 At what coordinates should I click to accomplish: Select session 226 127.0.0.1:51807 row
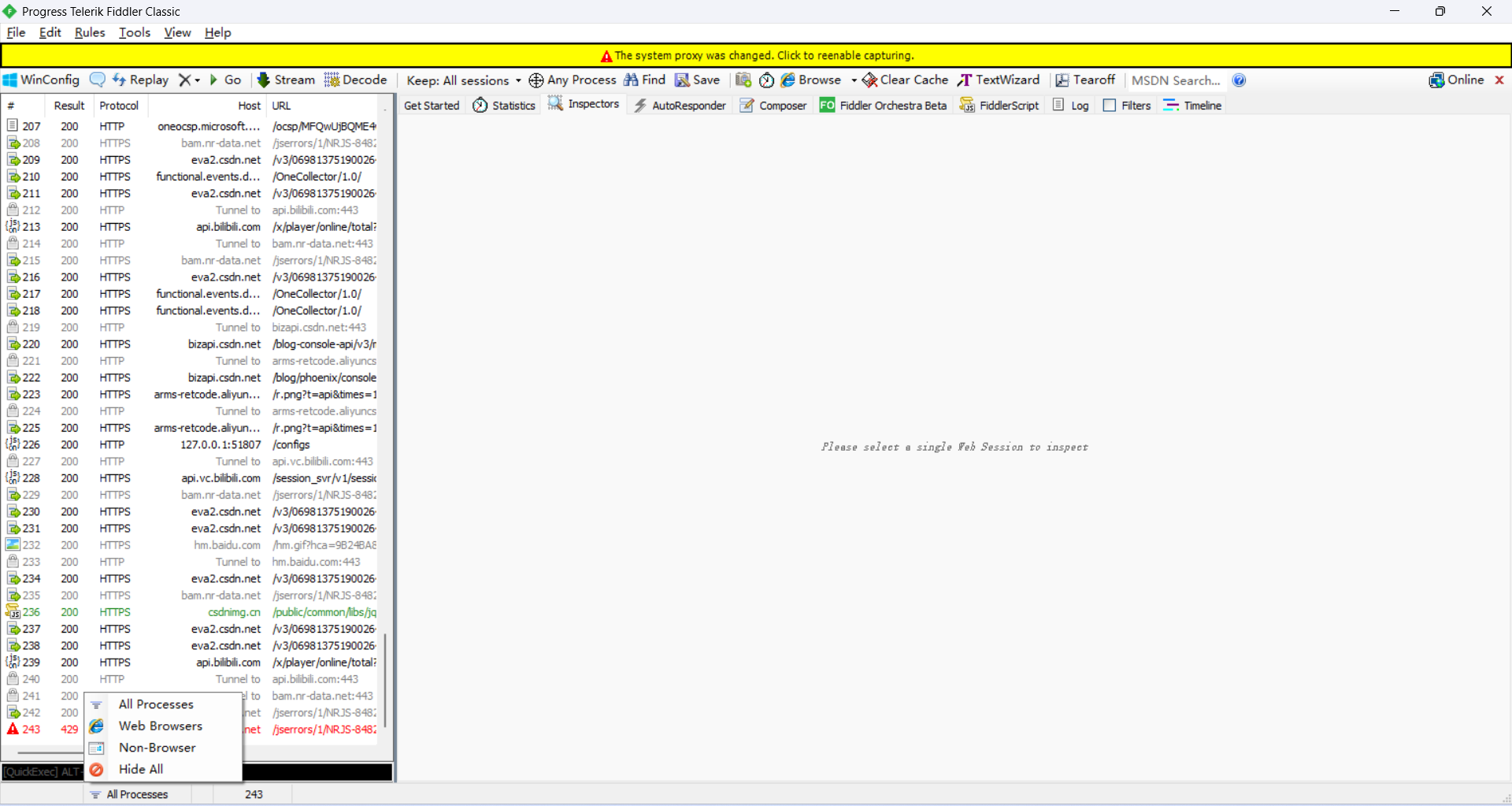point(191,444)
